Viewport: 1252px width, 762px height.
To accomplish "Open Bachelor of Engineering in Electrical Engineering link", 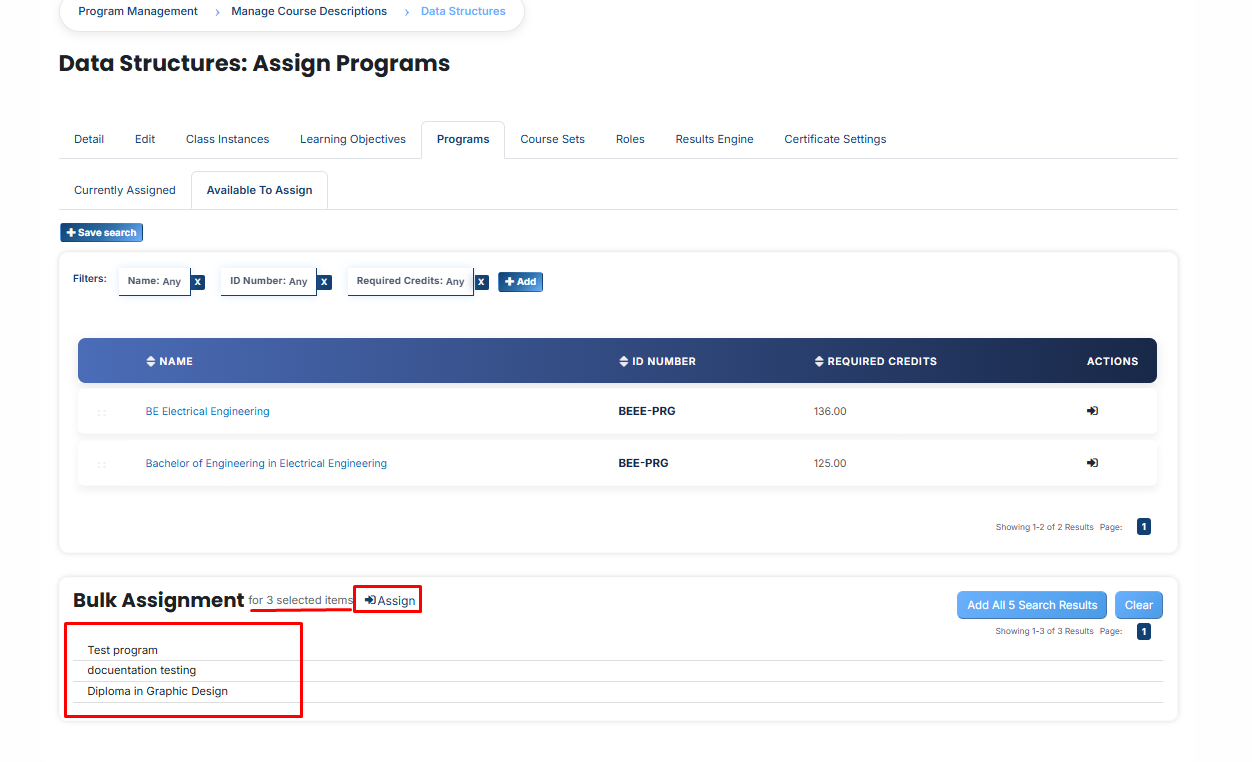I will point(266,463).
